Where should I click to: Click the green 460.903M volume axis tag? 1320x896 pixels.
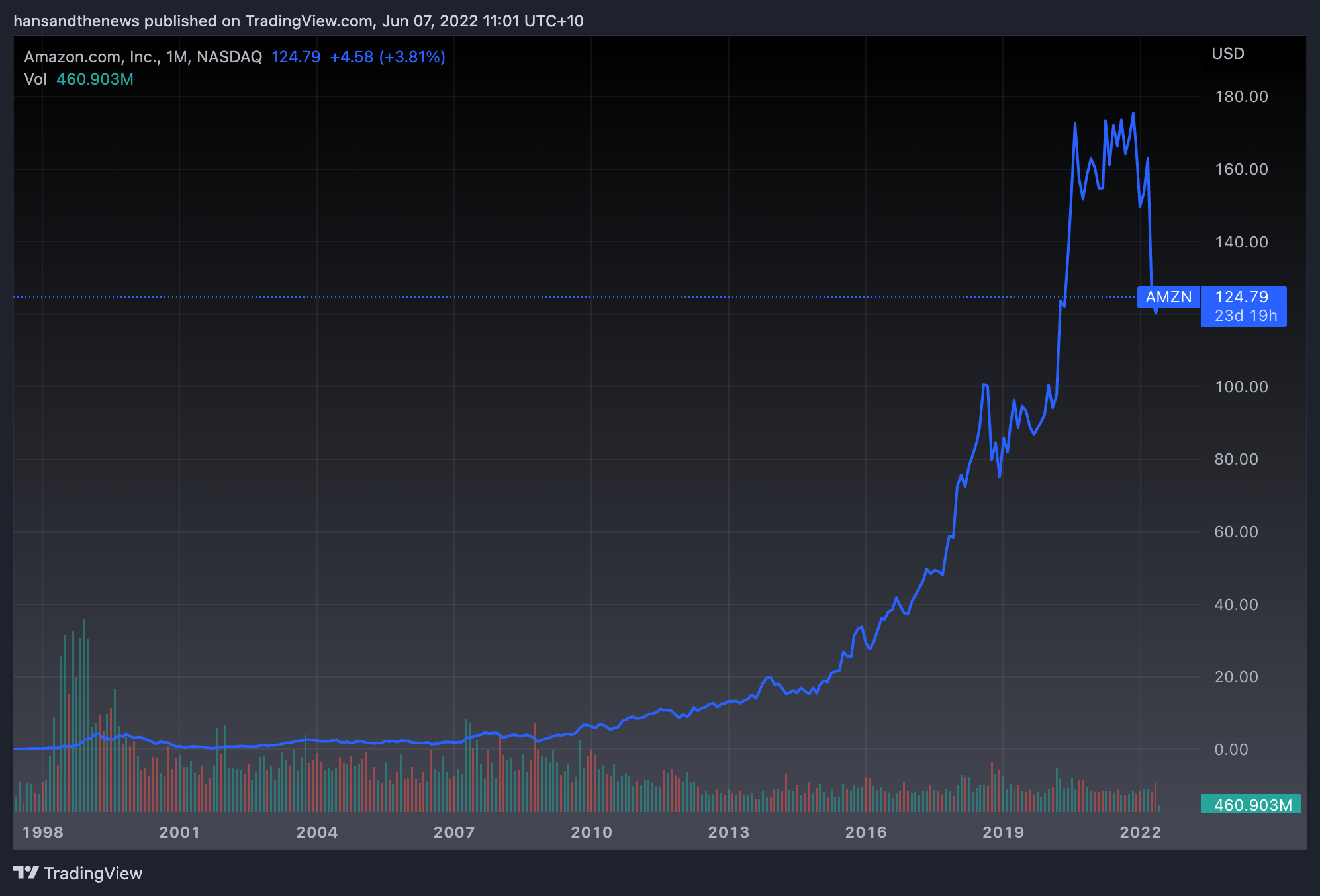[1252, 805]
